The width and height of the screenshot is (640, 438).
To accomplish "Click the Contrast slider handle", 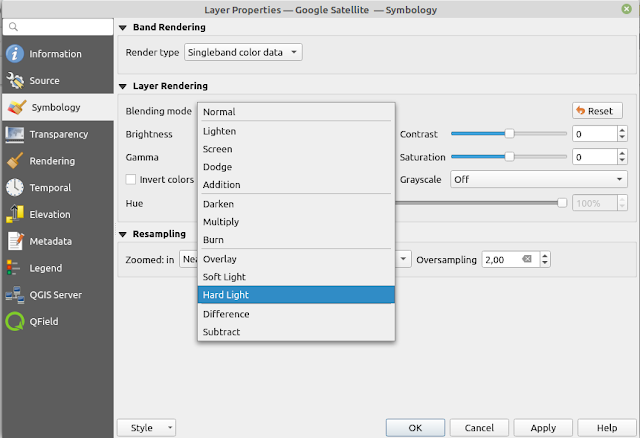I will coord(509,133).
